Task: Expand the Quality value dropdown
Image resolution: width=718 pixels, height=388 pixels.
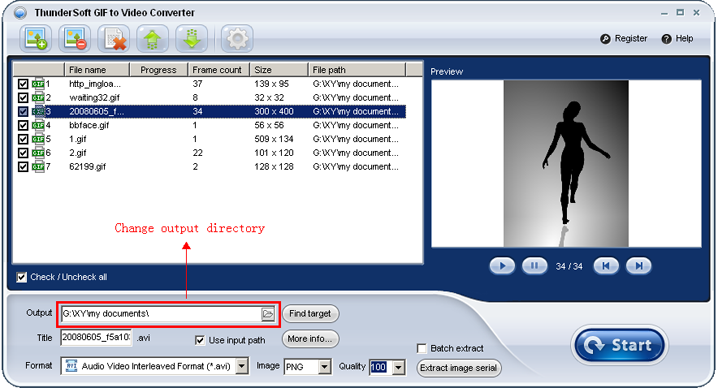Action: click(398, 367)
